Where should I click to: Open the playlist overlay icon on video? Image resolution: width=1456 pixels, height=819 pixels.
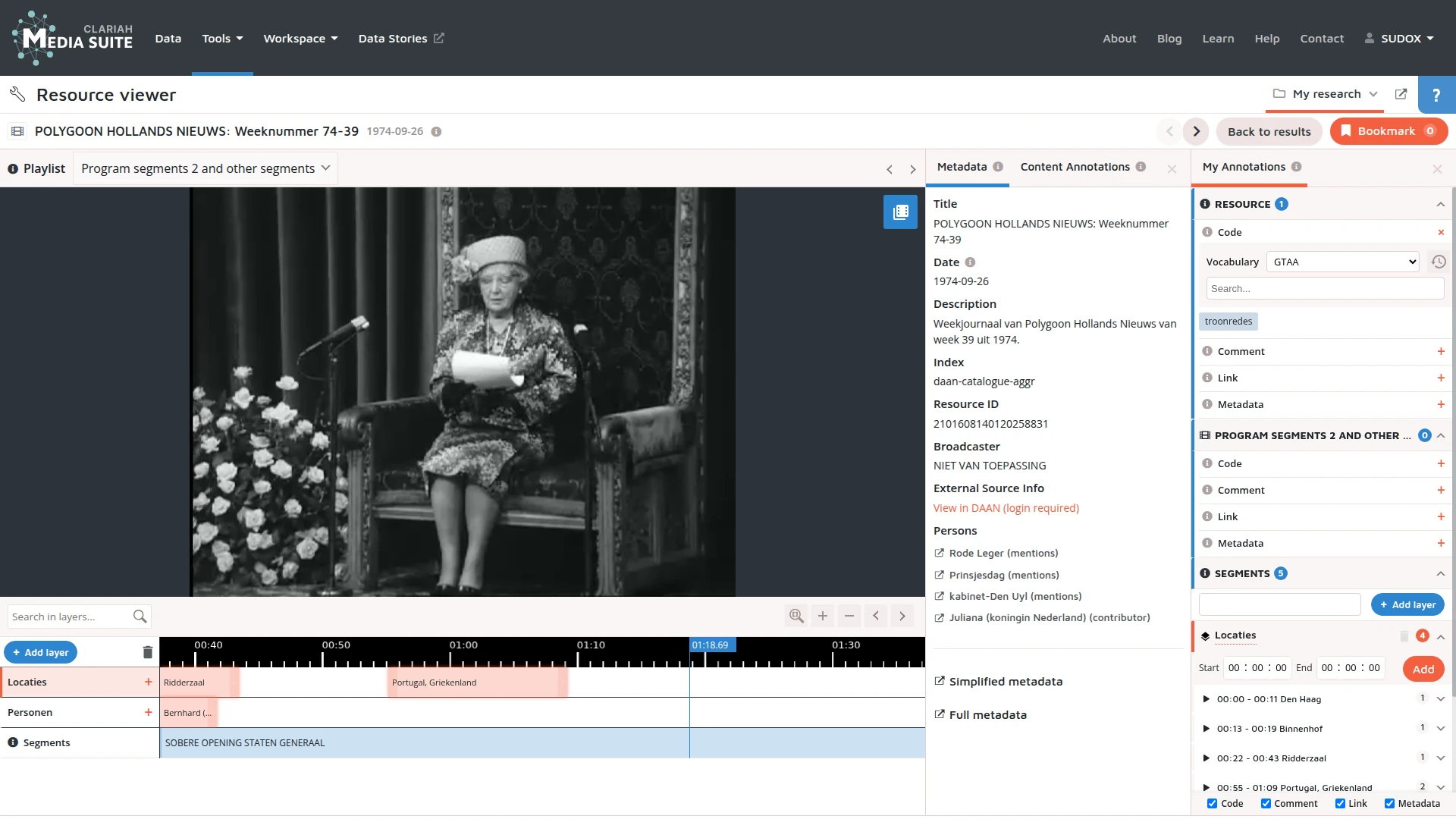click(x=900, y=212)
